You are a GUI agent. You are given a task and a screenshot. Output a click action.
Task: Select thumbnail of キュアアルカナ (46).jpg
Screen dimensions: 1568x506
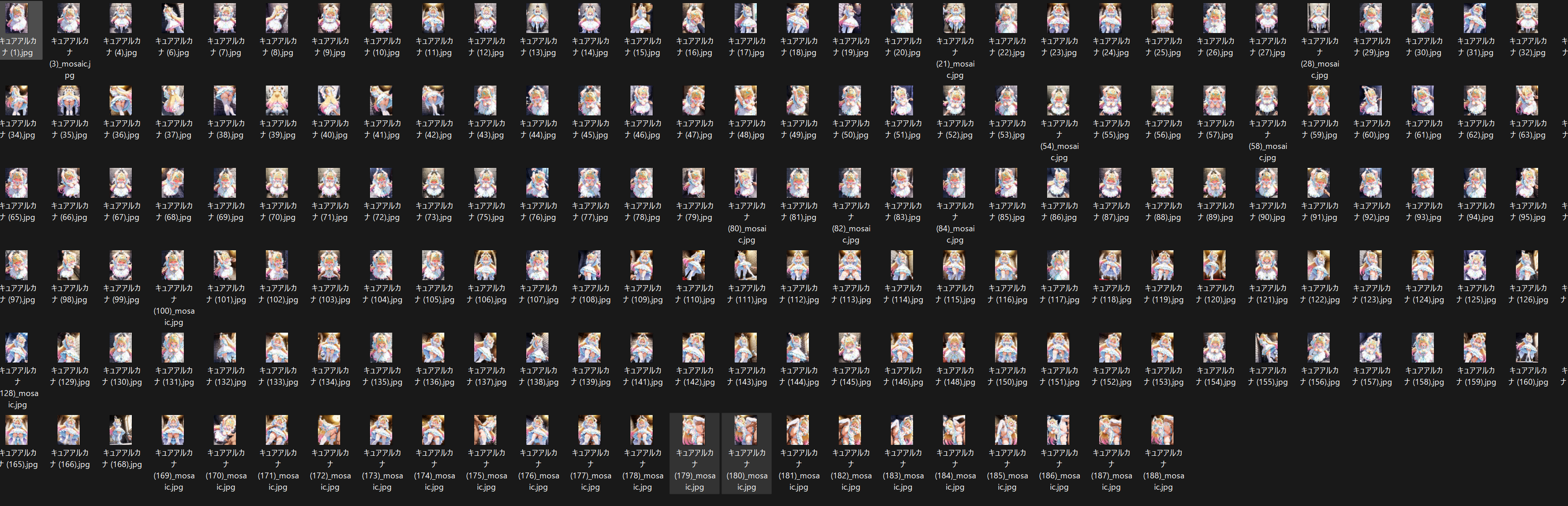point(642,100)
